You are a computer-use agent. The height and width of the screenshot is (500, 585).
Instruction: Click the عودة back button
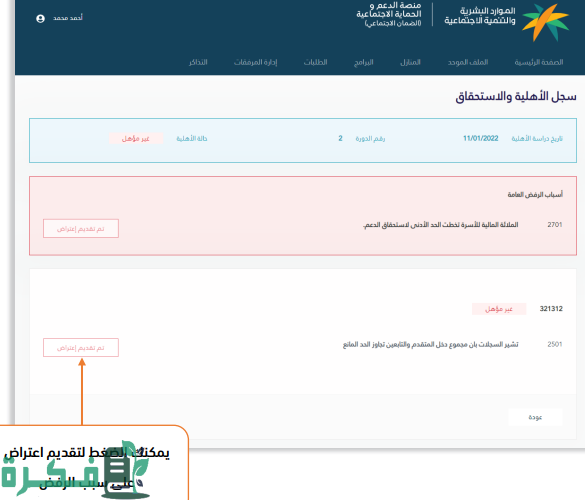click(x=535, y=417)
